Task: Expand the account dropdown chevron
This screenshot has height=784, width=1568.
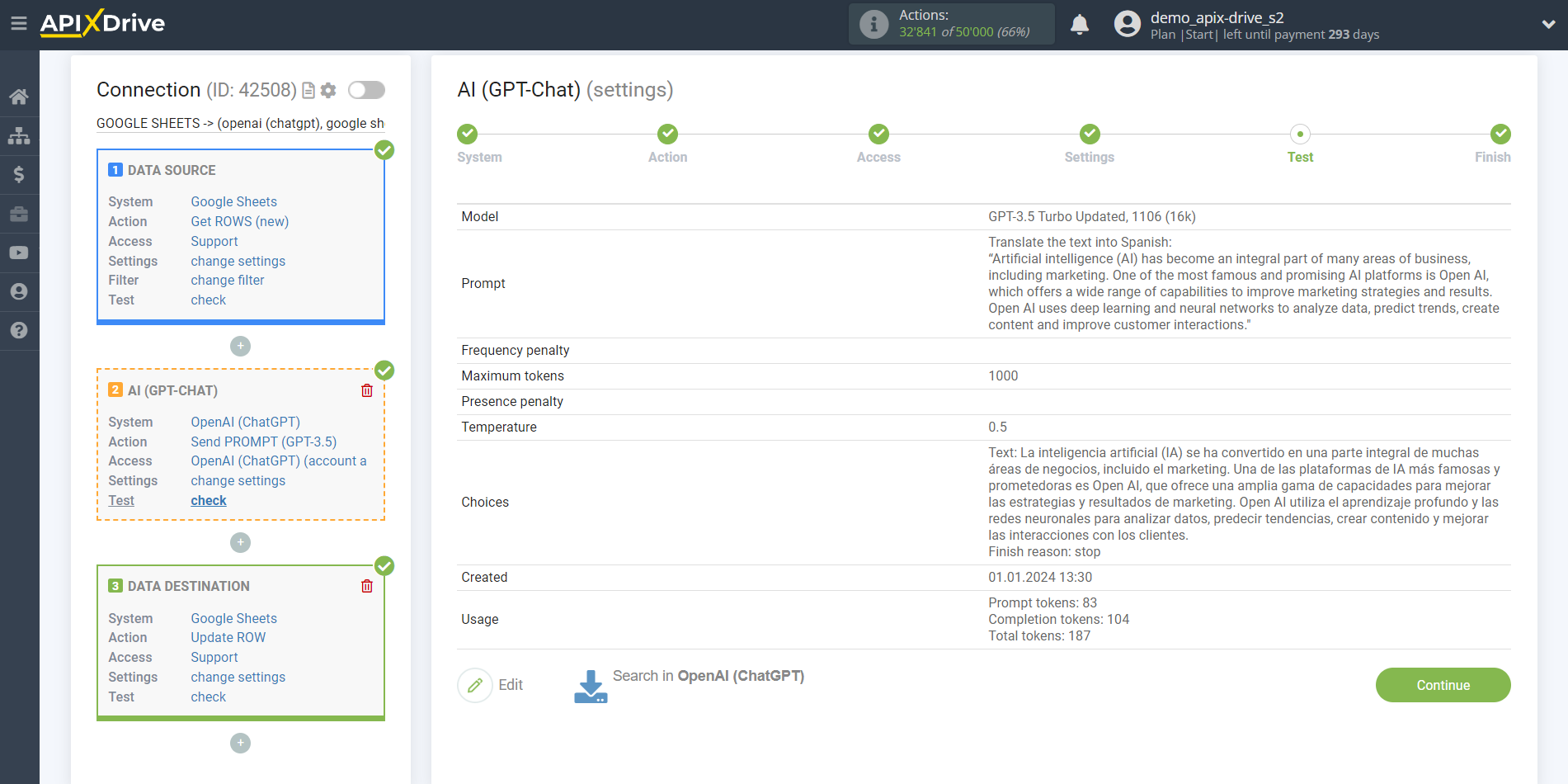Action: 1548,24
